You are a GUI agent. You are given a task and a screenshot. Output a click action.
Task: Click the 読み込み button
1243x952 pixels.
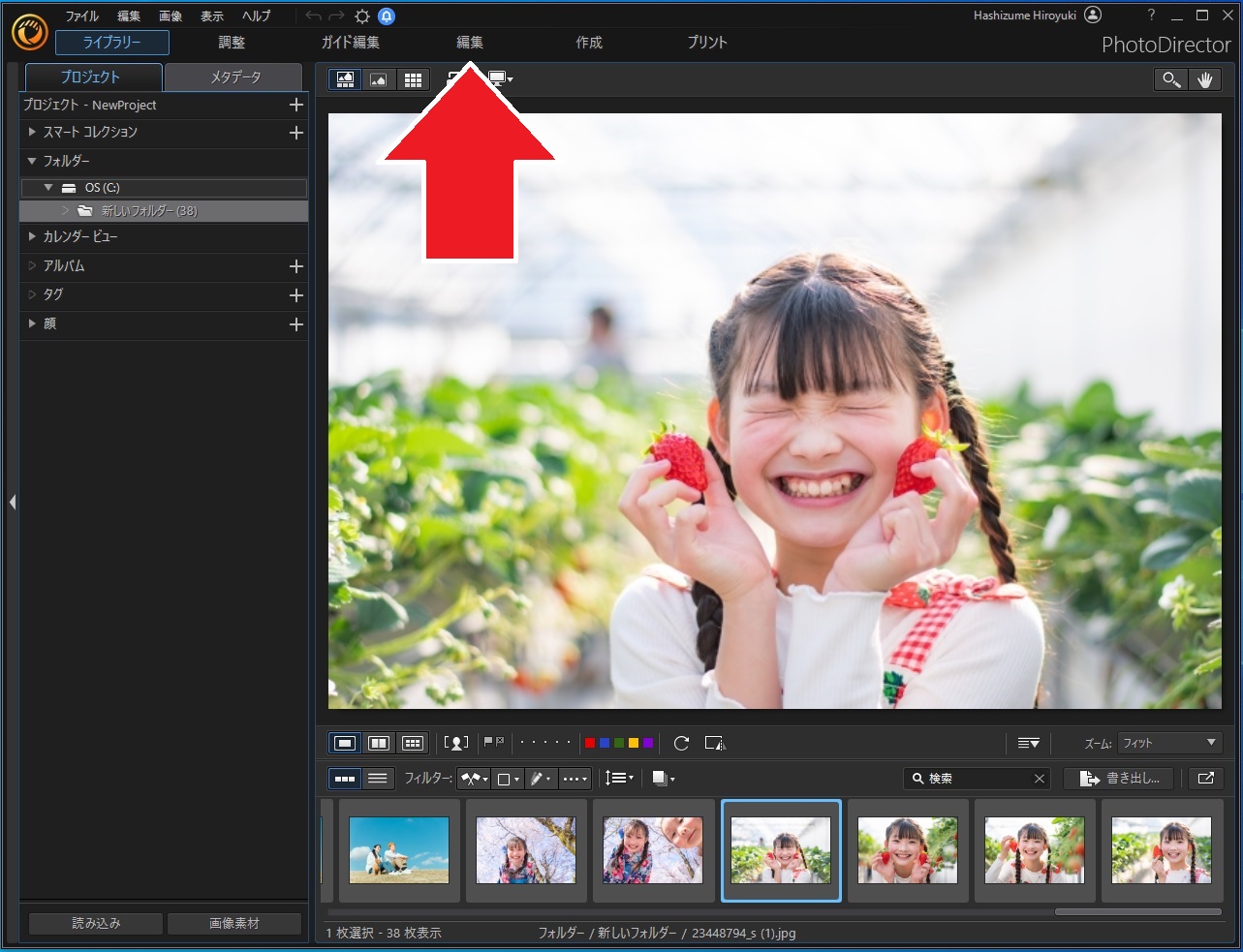[96, 923]
